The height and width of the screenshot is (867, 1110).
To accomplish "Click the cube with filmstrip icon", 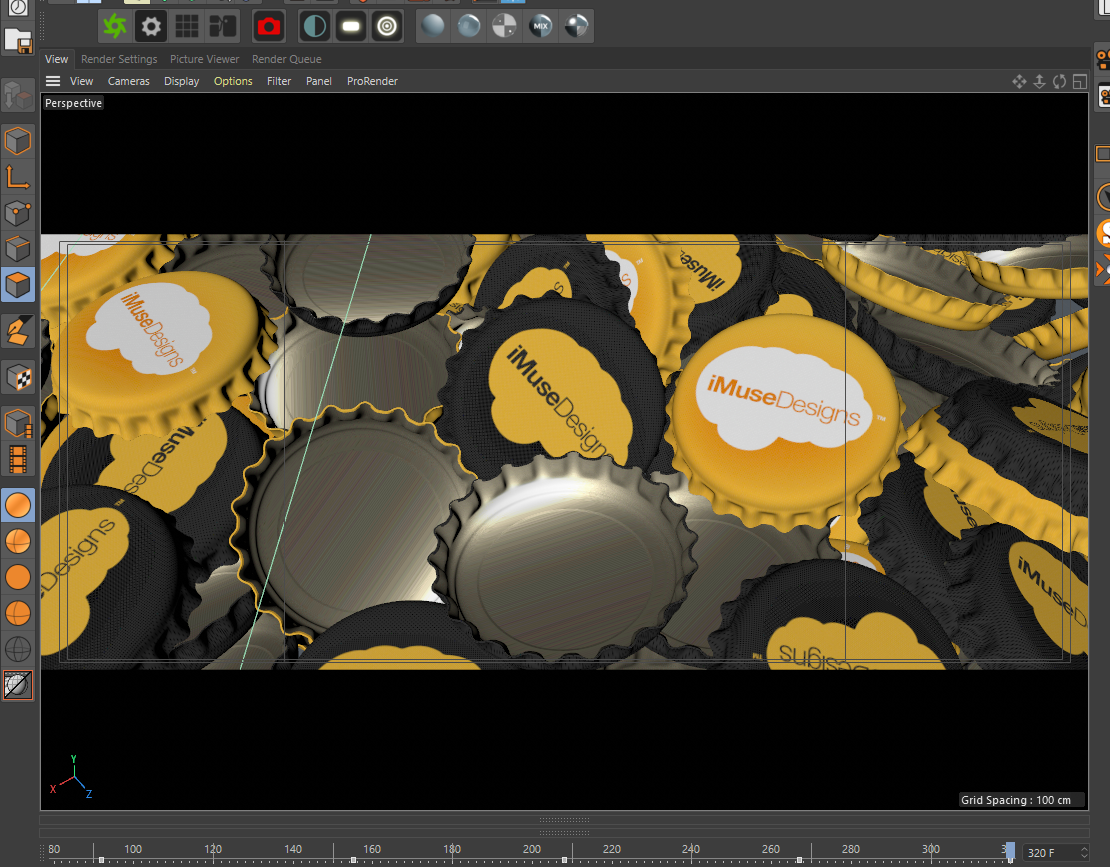I will 18,423.
